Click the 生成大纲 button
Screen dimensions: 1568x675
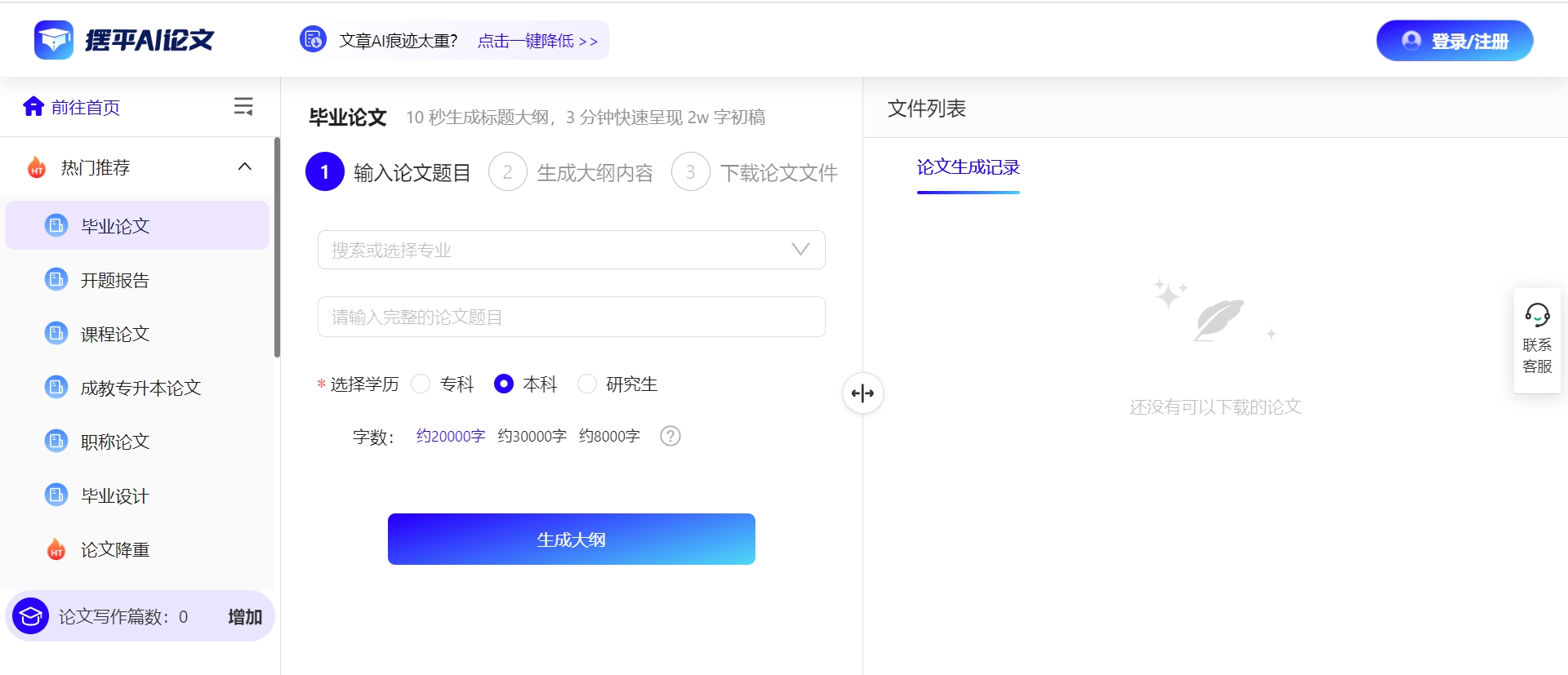(x=572, y=539)
